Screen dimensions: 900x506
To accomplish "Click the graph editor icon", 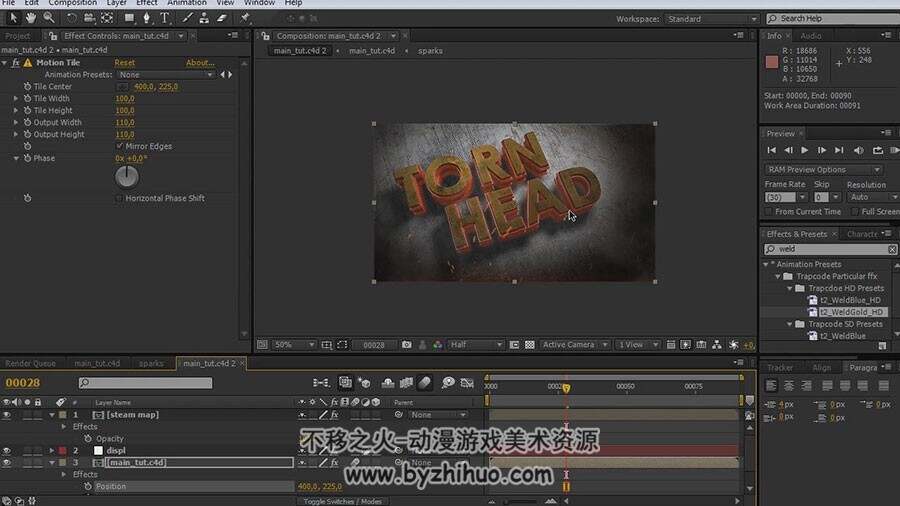I will [x=467, y=383].
